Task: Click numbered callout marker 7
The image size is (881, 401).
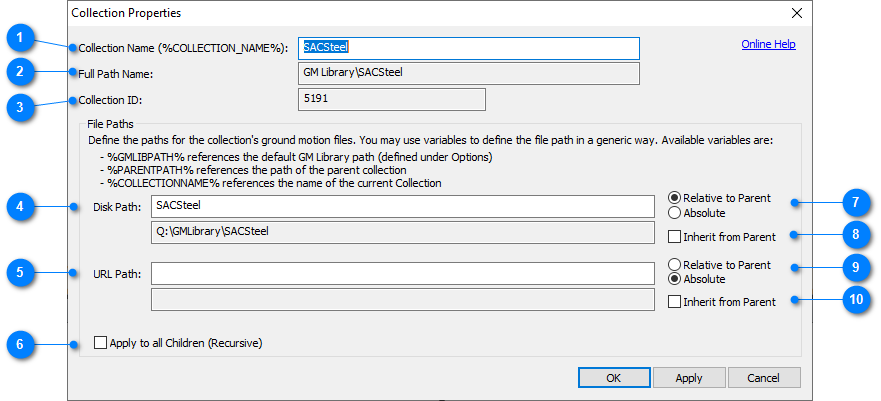Action: click(x=856, y=203)
